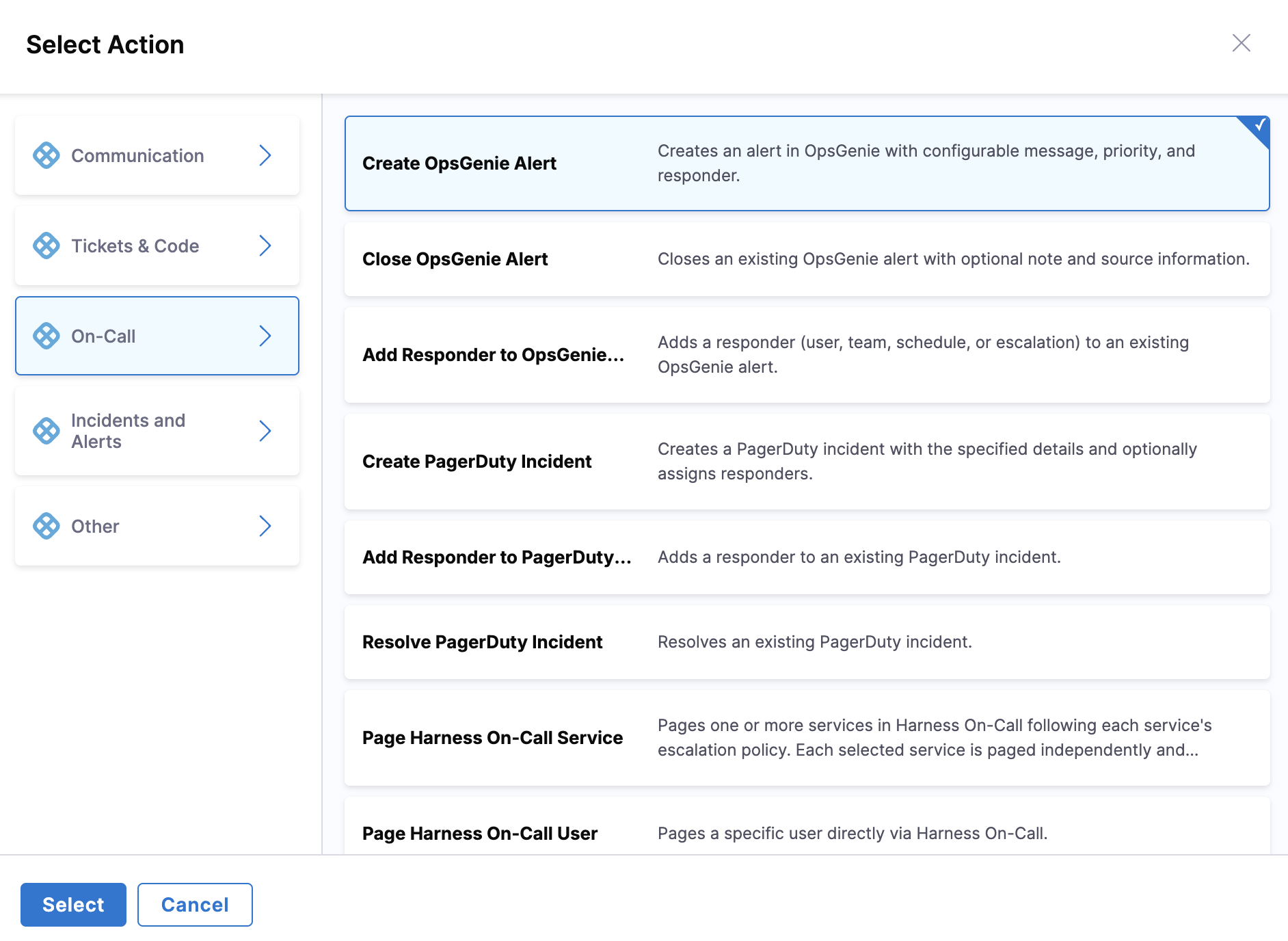Pick the Create PagerDuty Incident action
Image resolution: width=1288 pixels, height=941 pixels.
point(807,462)
